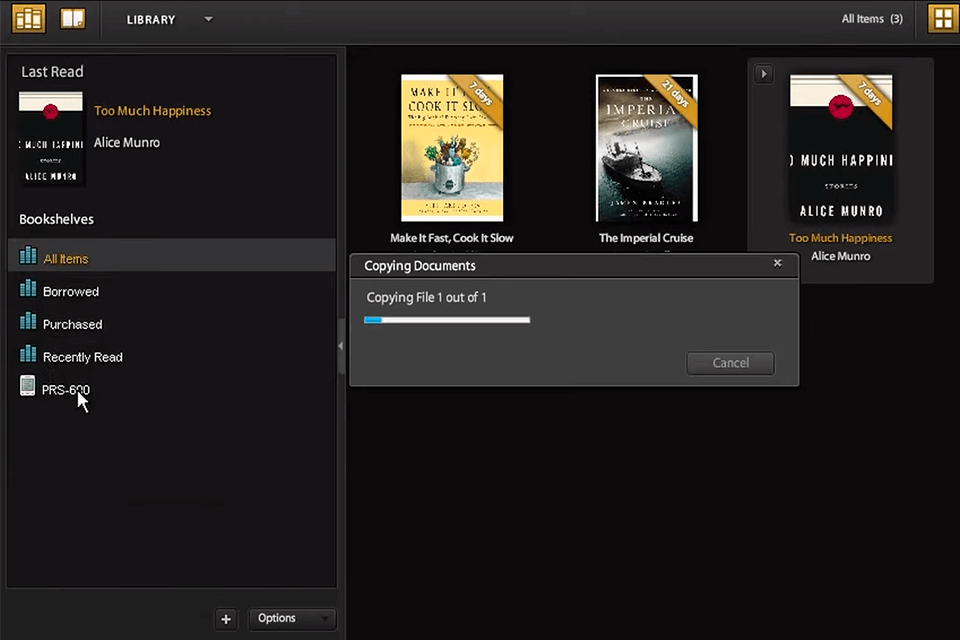Open Too Much Happiness title link in Last Read
The image size is (960, 640).
pyautogui.click(x=152, y=111)
